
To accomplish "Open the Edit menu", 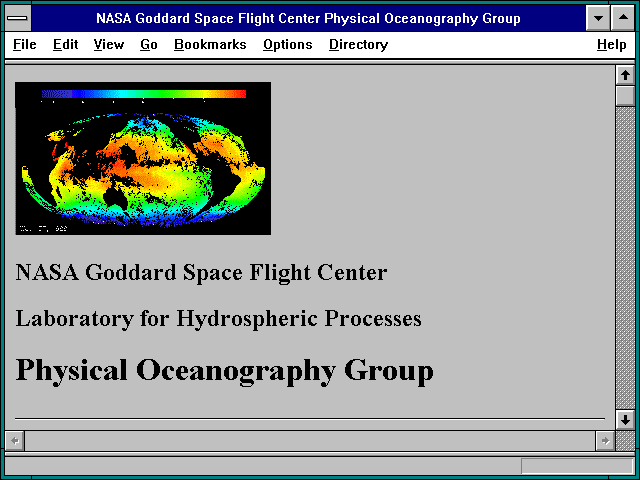I will [x=65, y=44].
